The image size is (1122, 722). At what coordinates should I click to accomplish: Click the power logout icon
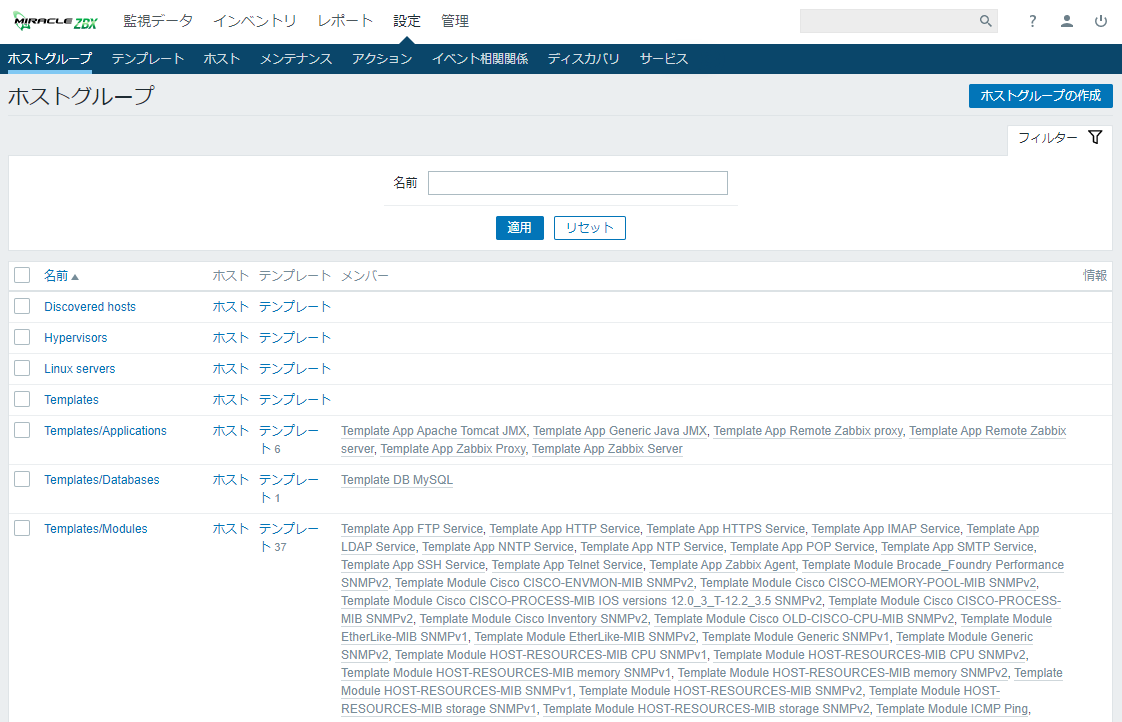[1101, 21]
